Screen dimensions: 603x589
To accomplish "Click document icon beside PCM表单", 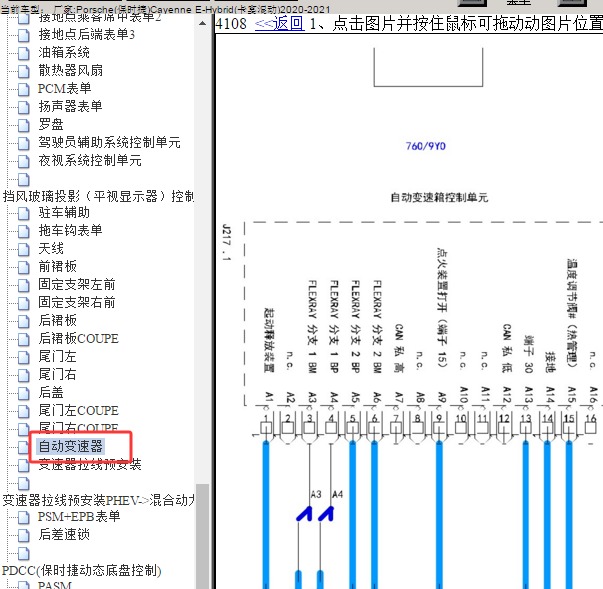I will pyautogui.click(x=23, y=89).
